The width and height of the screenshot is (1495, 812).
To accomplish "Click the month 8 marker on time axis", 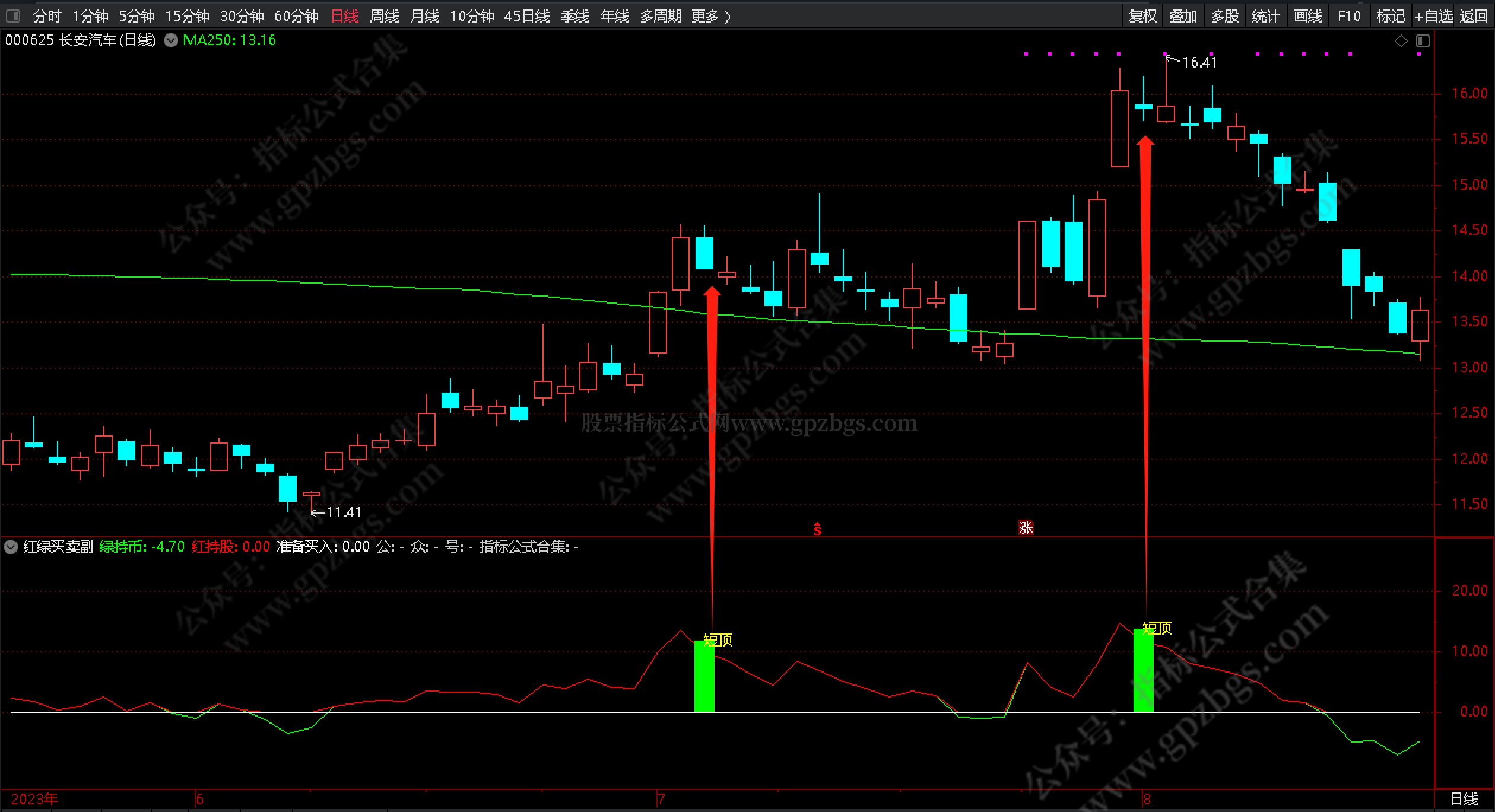I will [1147, 800].
